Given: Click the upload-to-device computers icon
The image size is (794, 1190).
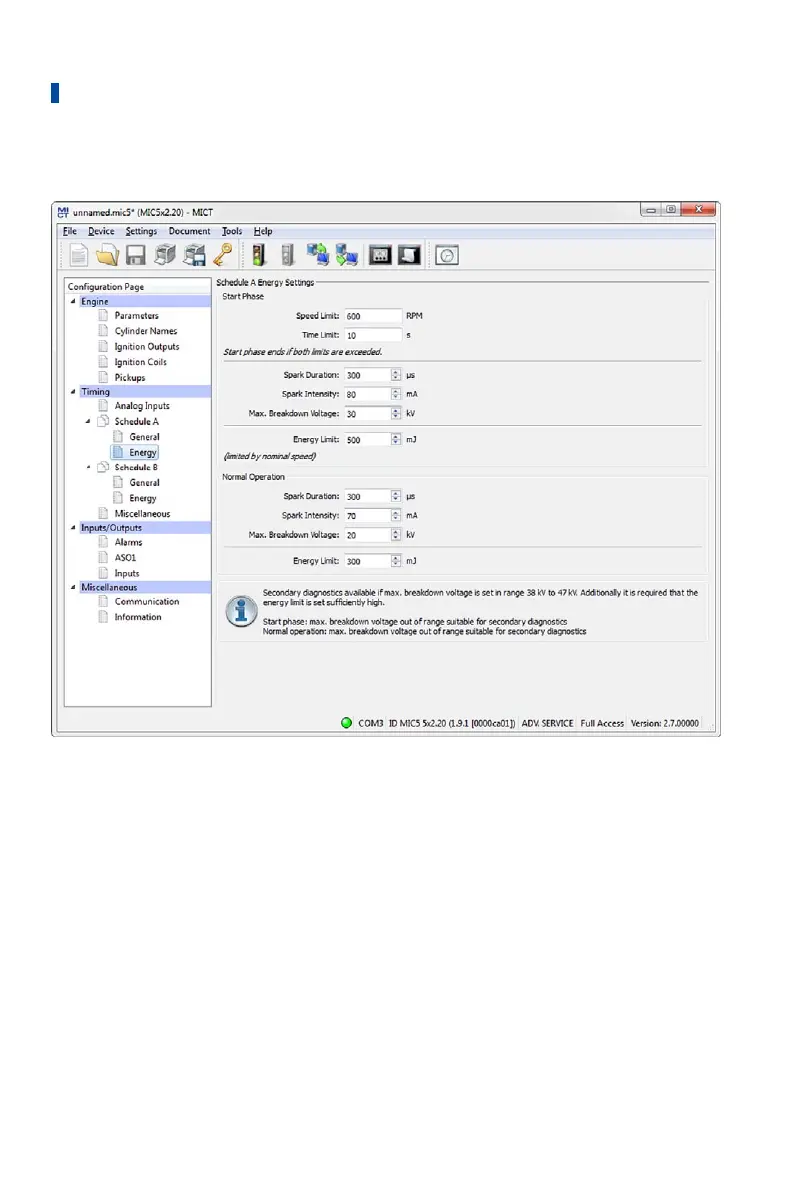Looking at the screenshot, I should click(x=318, y=255).
